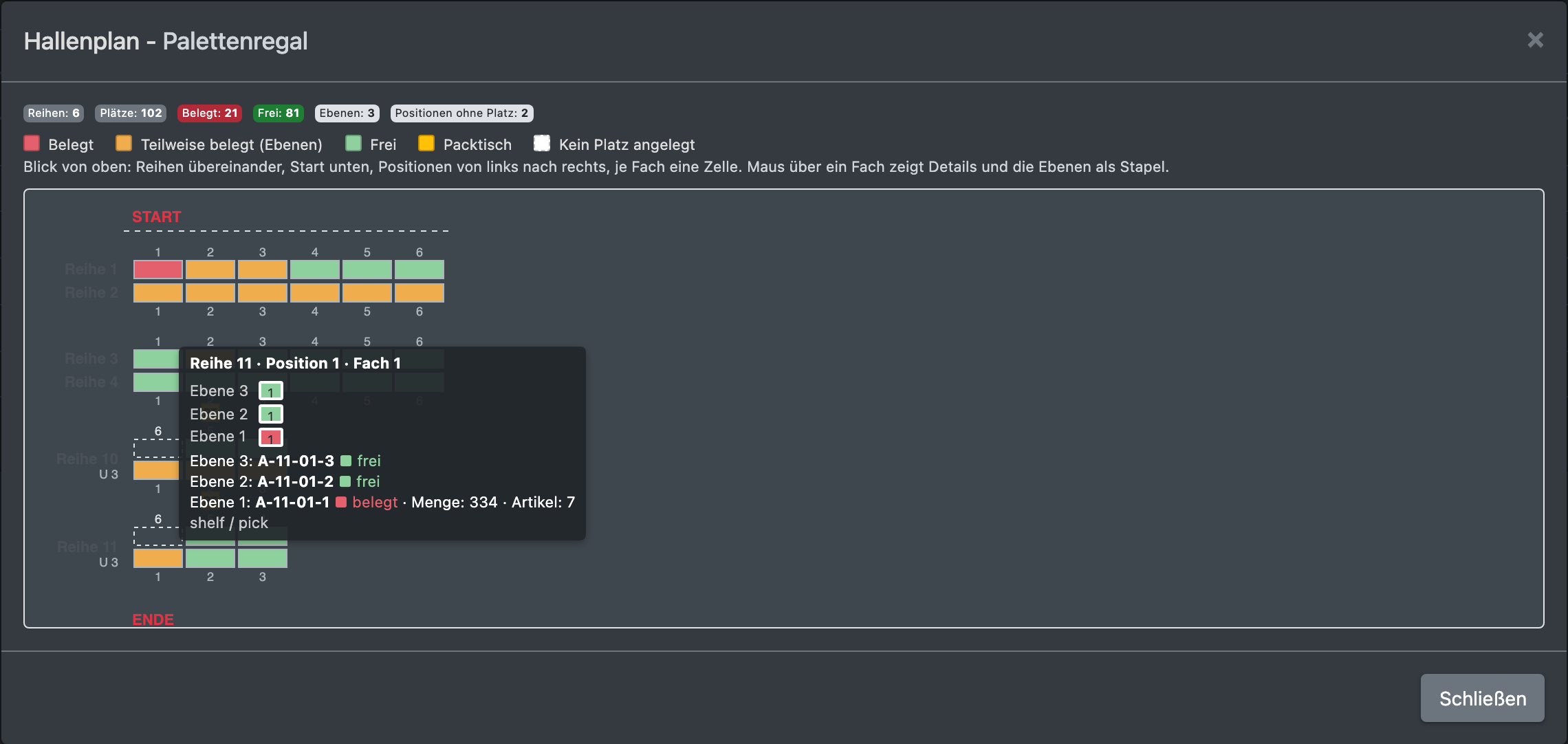The width and height of the screenshot is (1568, 744).
Task: Select the green cell at Reihe 1 position 5
Action: click(367, 270)
